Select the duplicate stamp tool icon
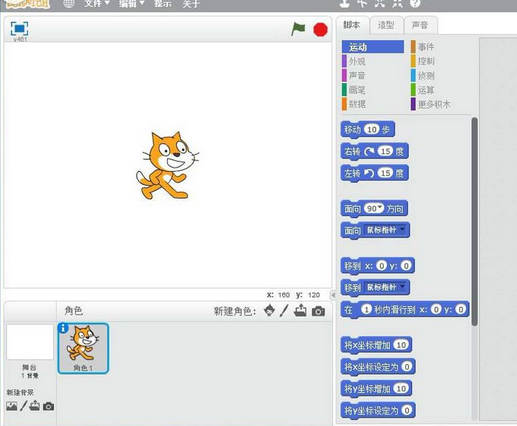 345,3
